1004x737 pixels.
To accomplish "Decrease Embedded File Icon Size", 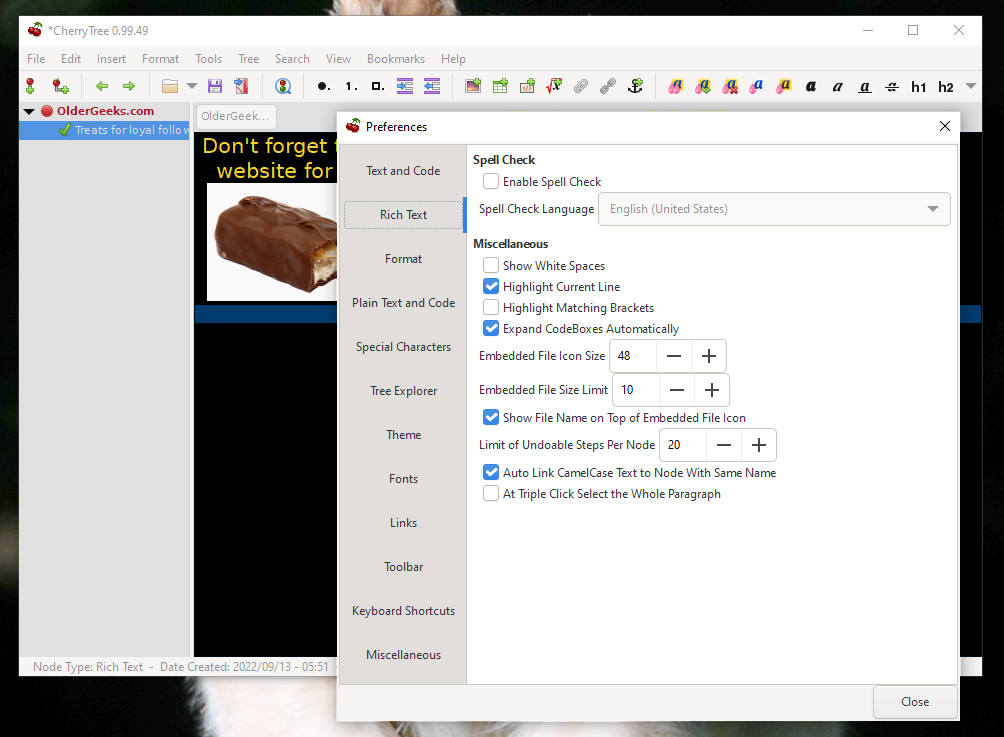I will click(x=674, y=356).
